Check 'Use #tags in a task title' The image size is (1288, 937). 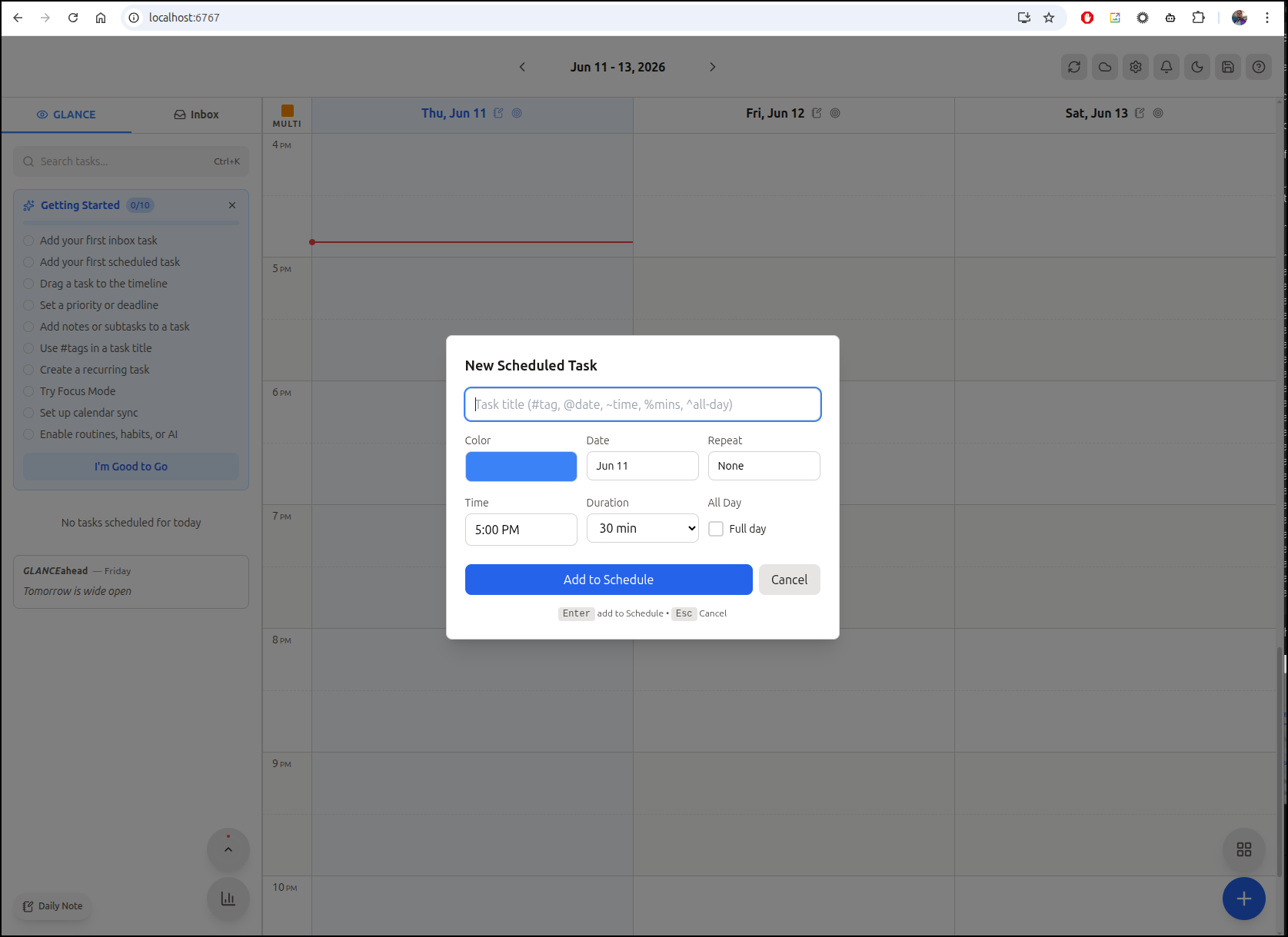[x=28, y=348]
